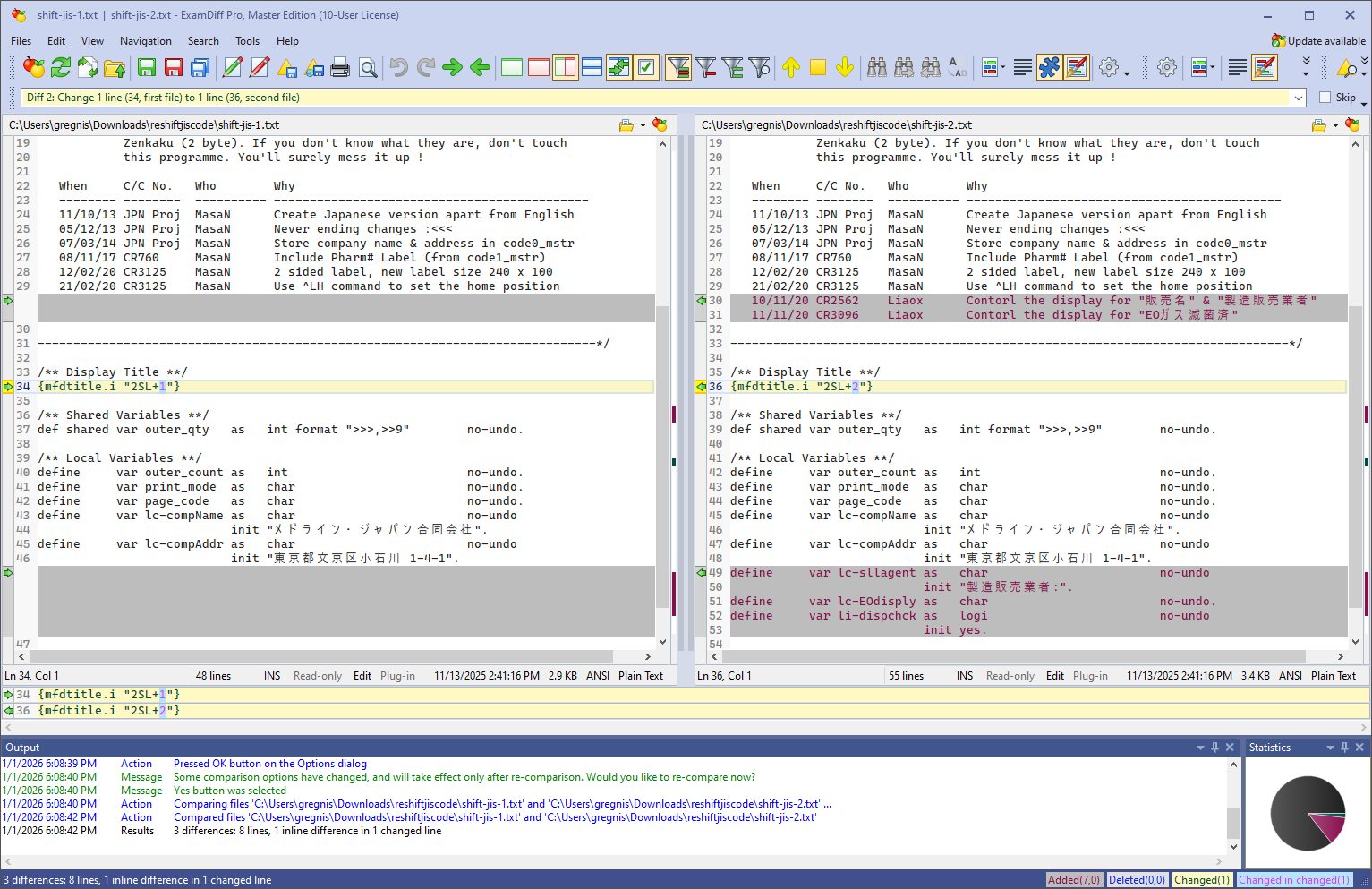Click the Changed(1) legend in status bar
This screenshot has width=1372, height=889.
pyautogui.click(x=1202, y=880)
